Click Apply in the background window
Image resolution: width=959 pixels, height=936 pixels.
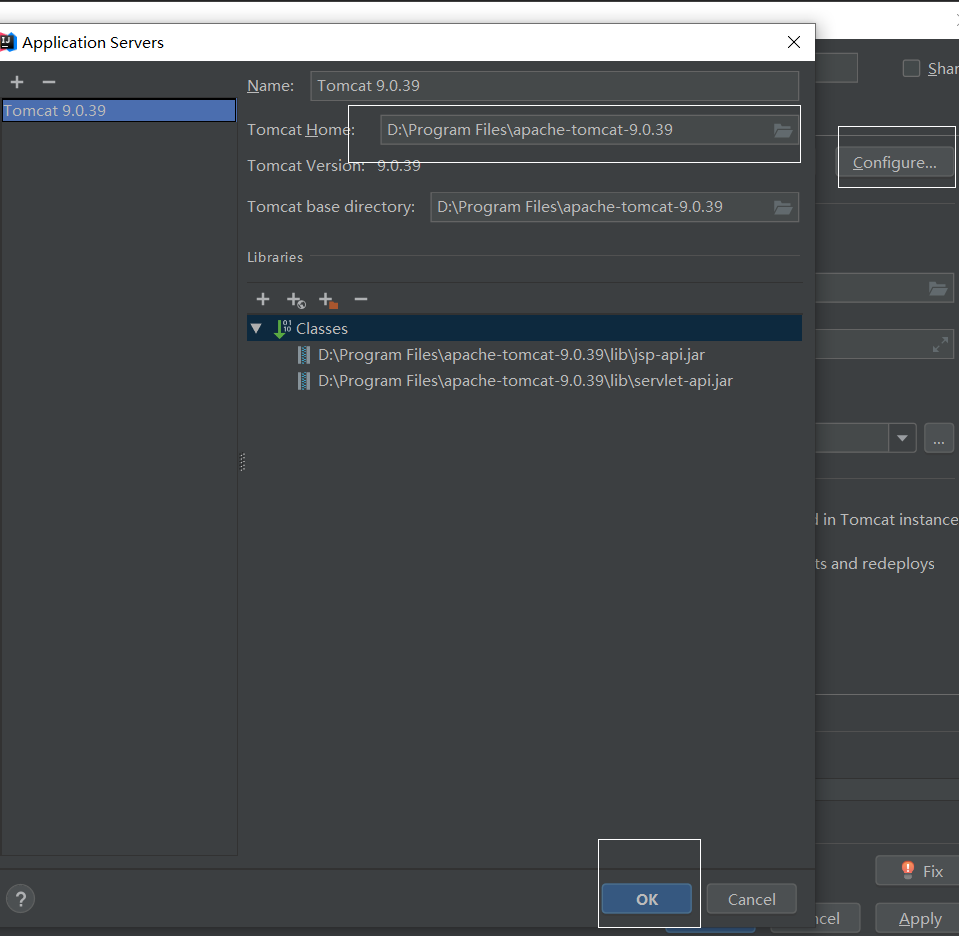coord(917,918)
